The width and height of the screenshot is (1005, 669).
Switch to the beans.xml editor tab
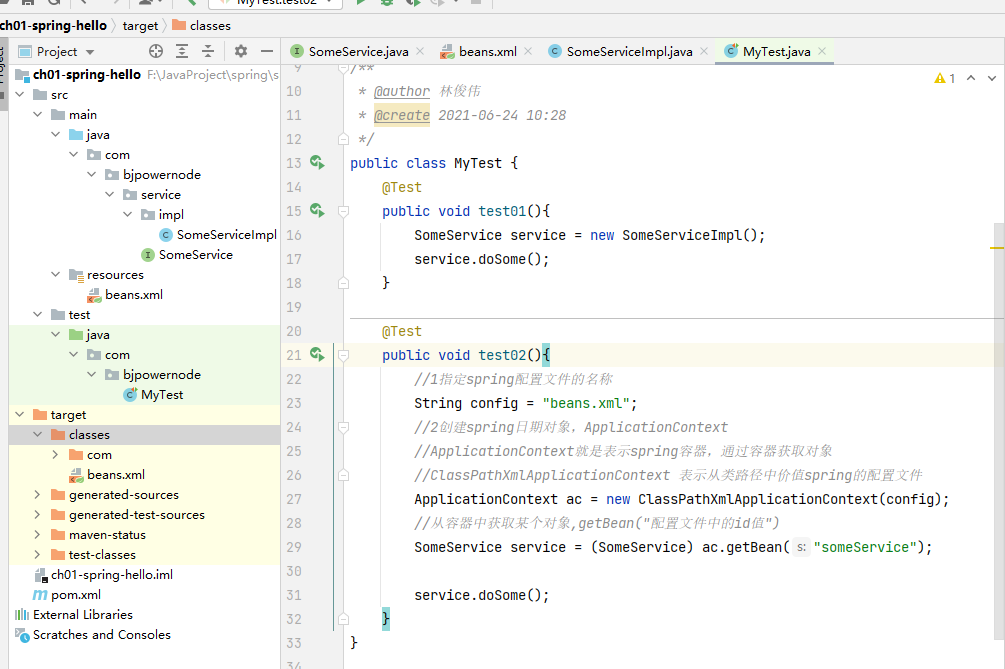pyautogui.click(x=487, y=51)
